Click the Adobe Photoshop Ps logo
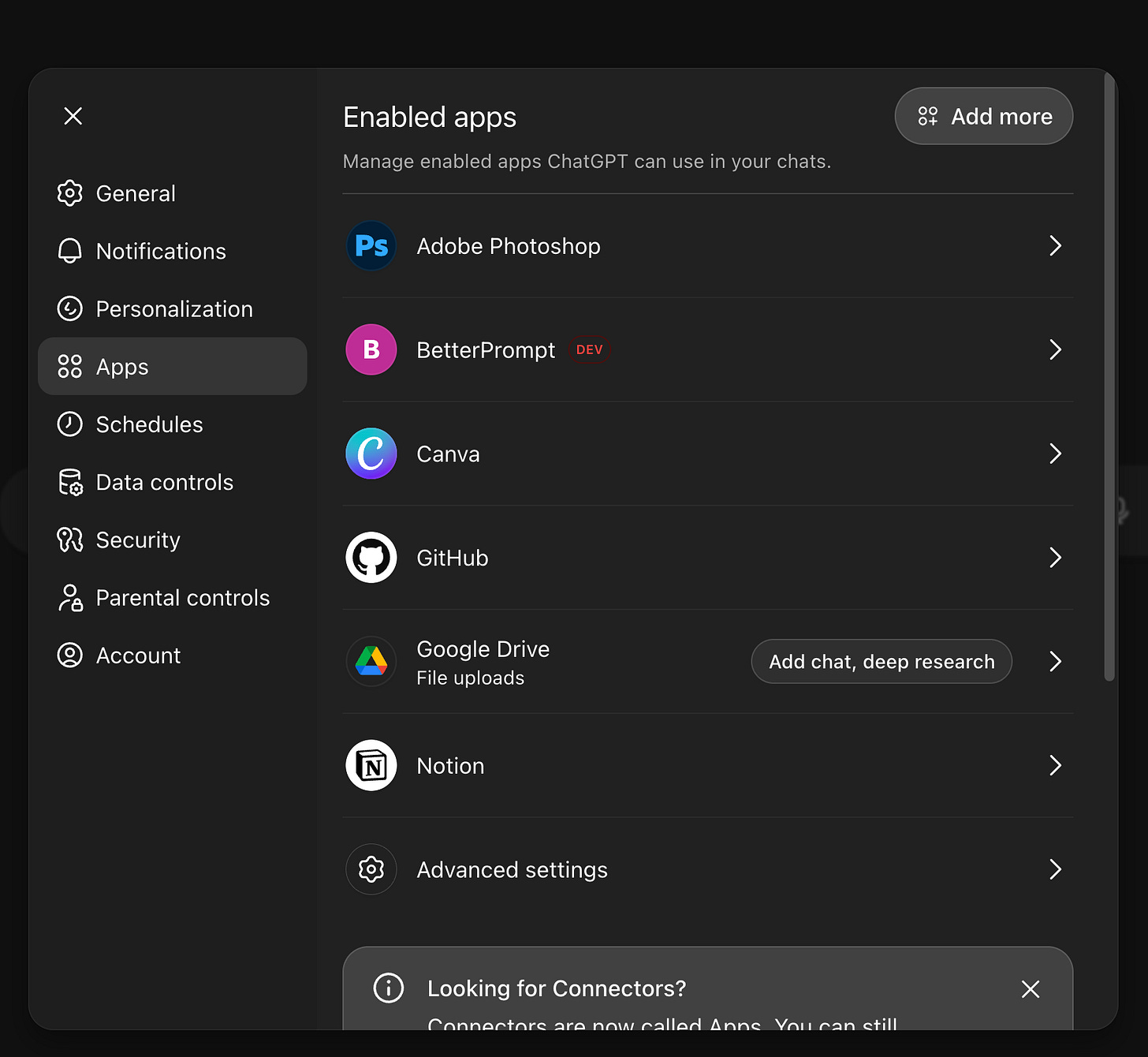The image size is (1148, 1057). (371, 246)
